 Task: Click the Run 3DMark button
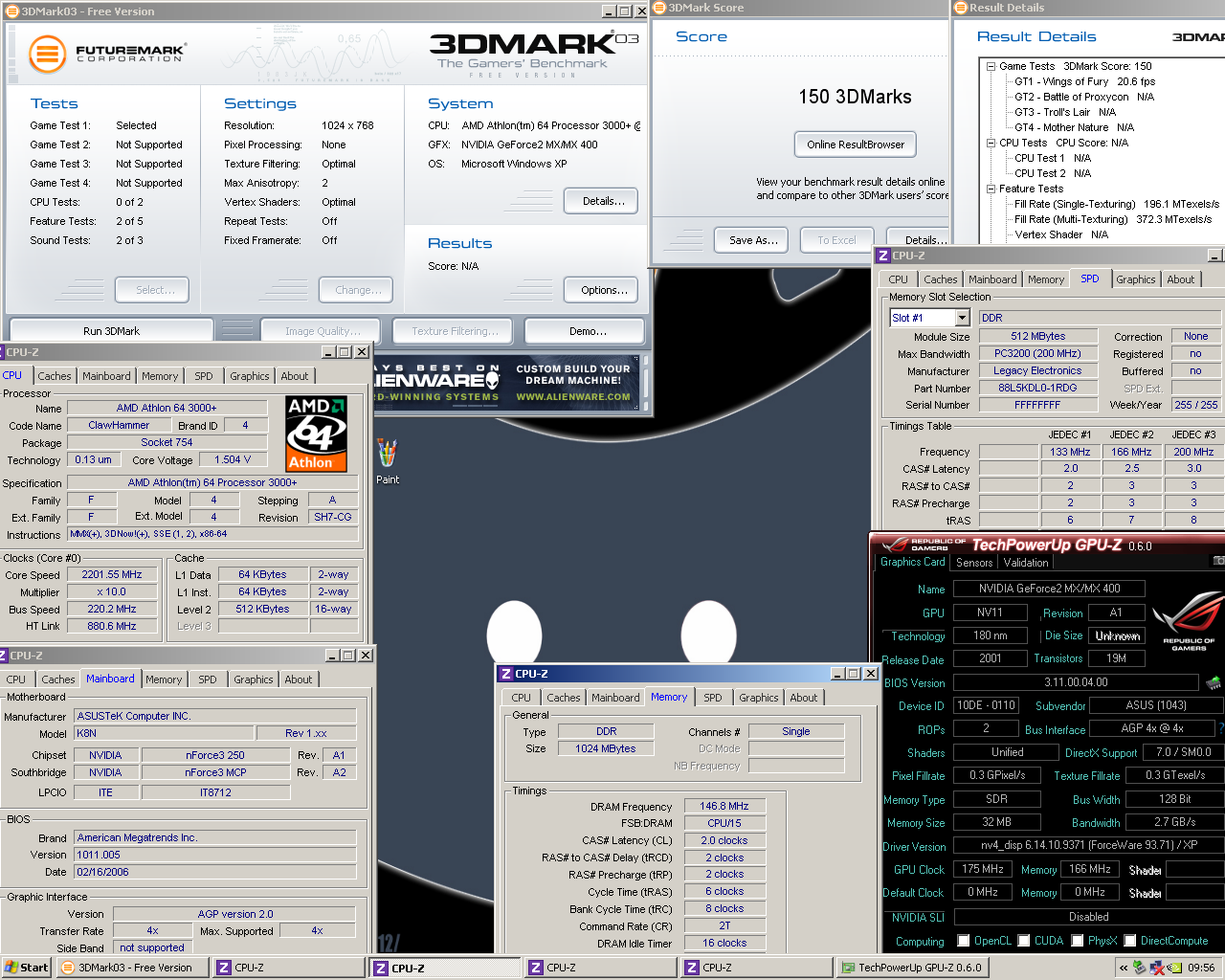(x=111, y=331)
